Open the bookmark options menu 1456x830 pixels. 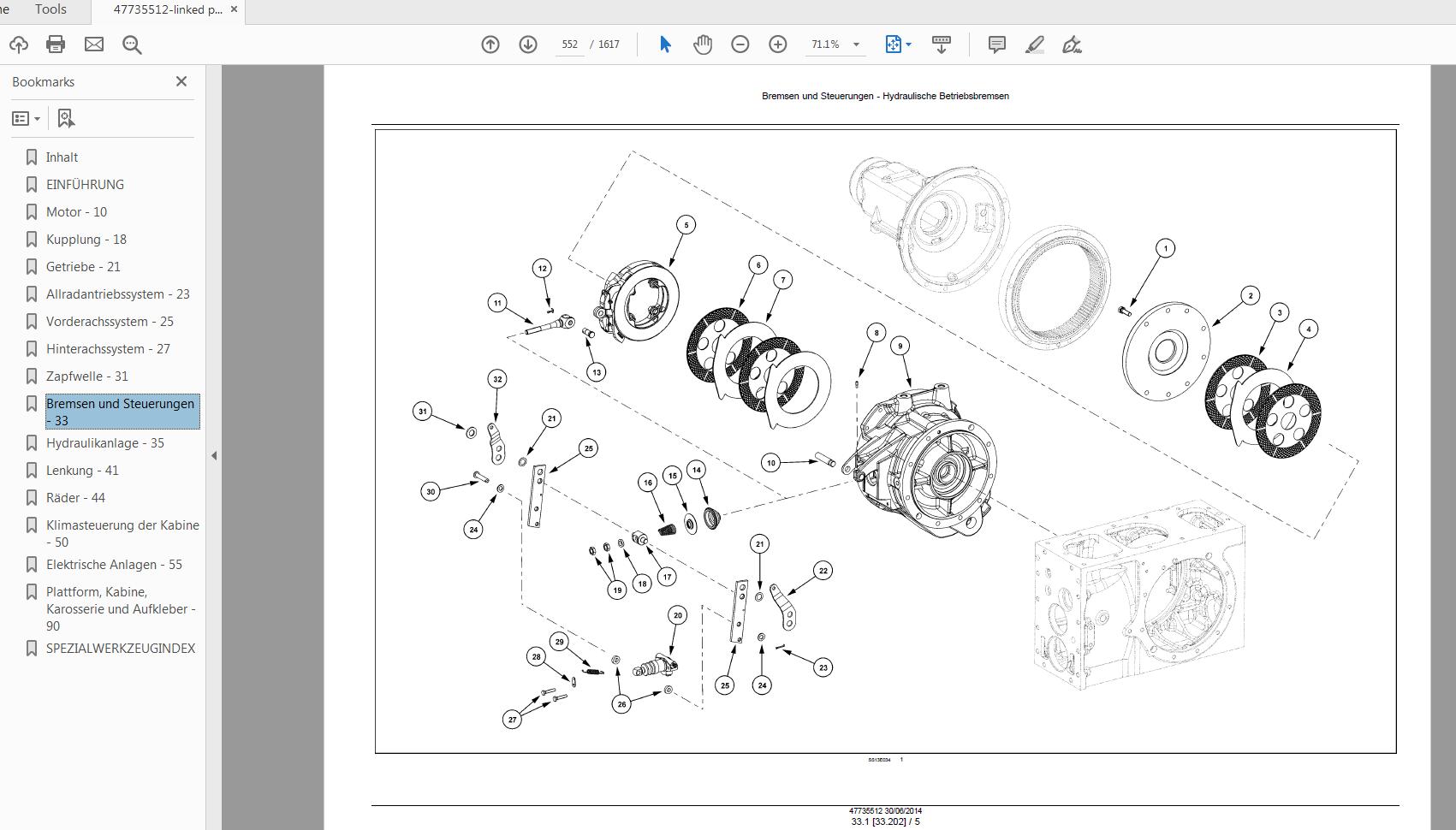point(26,117)
